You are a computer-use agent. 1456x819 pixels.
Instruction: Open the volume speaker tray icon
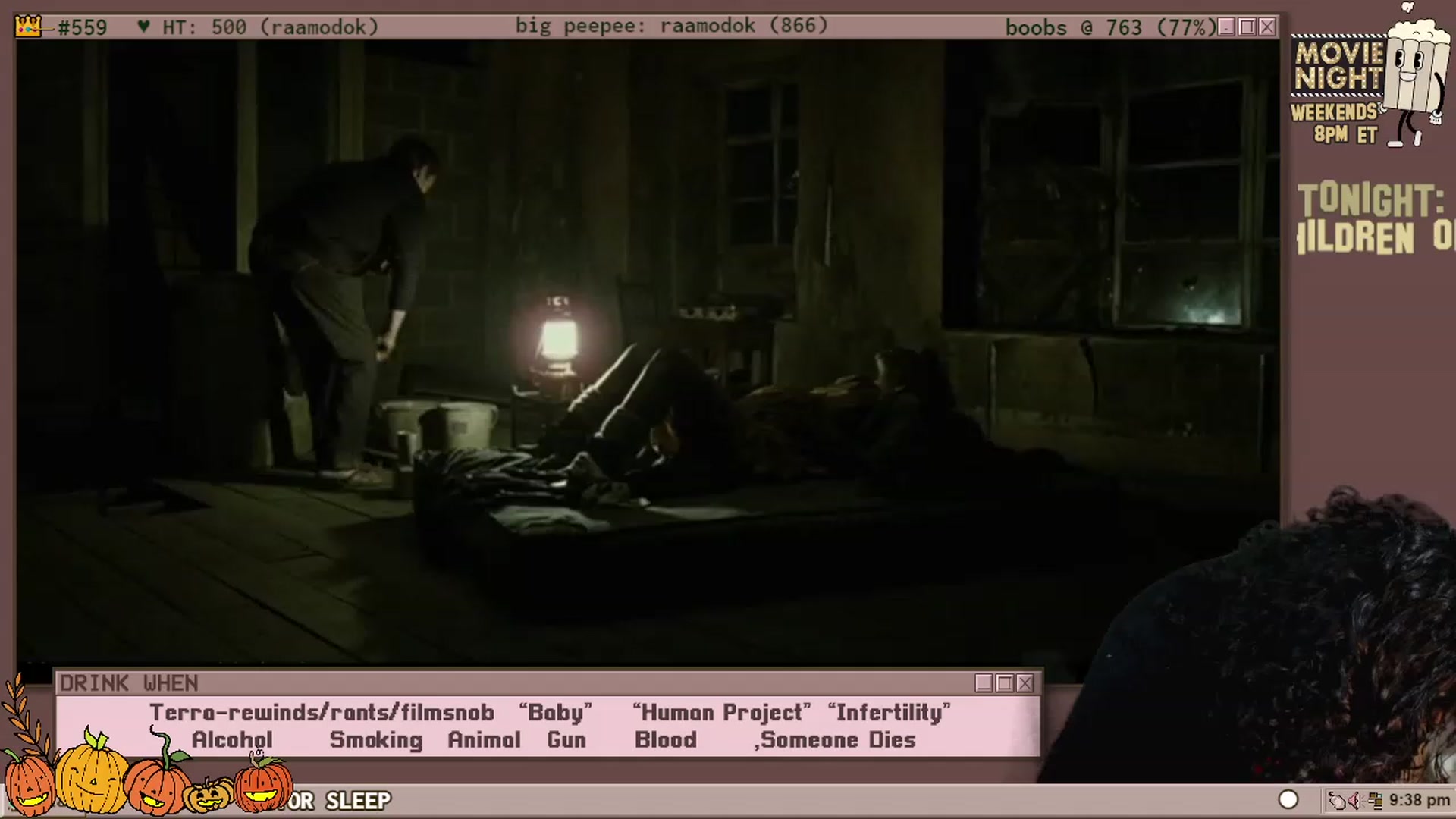coord(1355,800)
